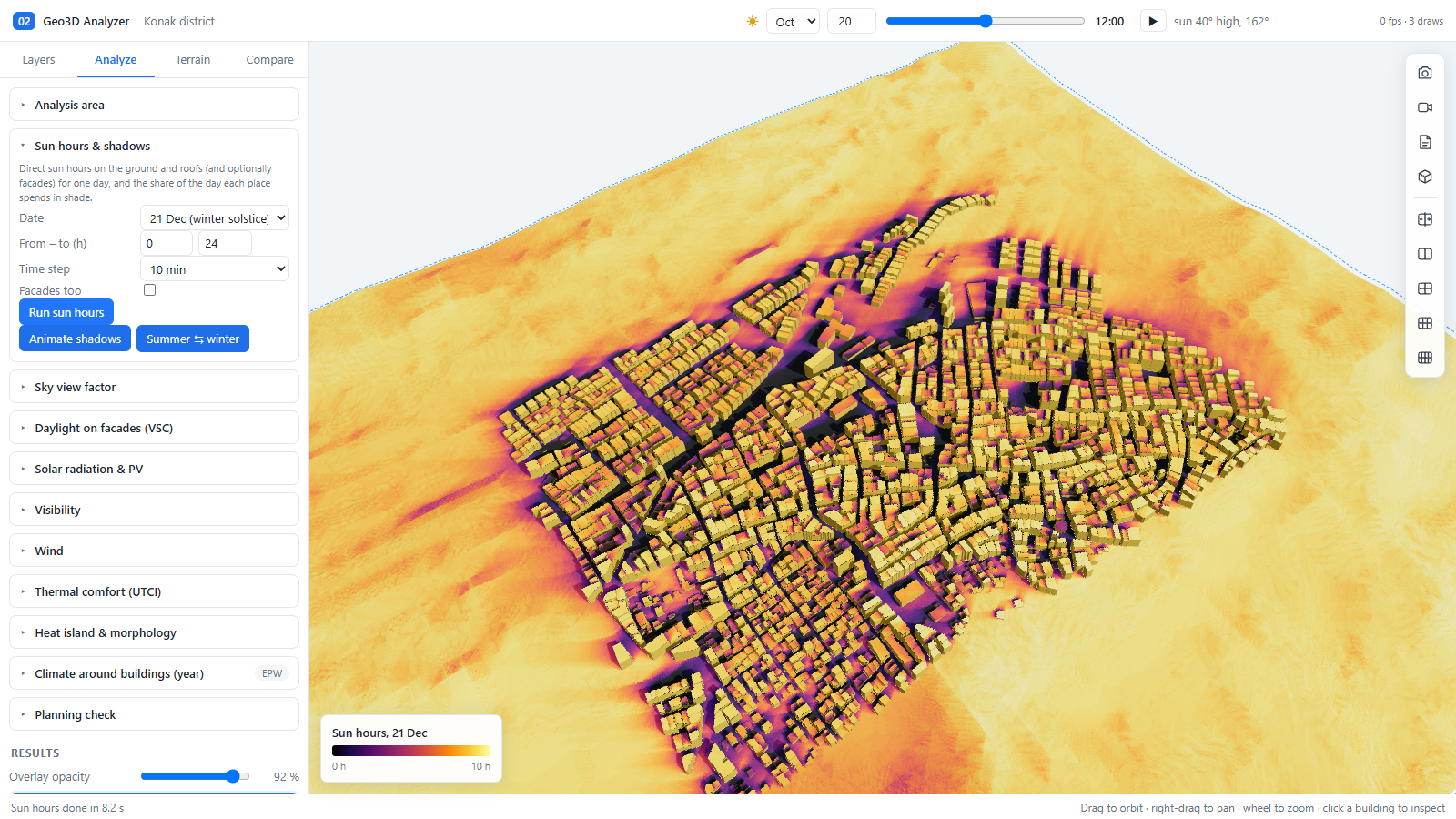Open the month dropdown showing Oct
Image resolution: width=1456 pixels, height=819 pixels.
(794, 21)
